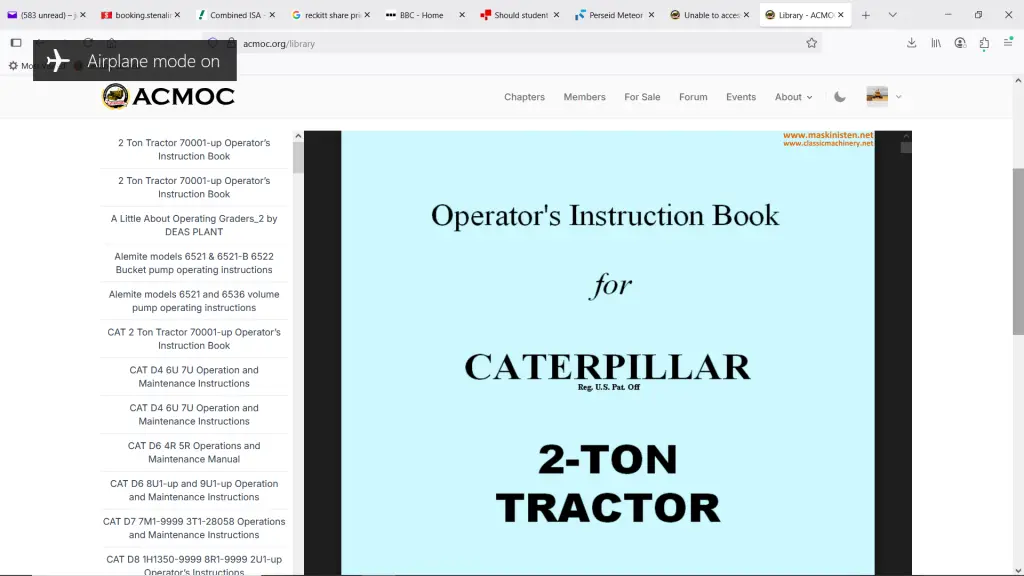
Task: Click the Operator's Instruction Book PDF page
Action: point(608,353)
